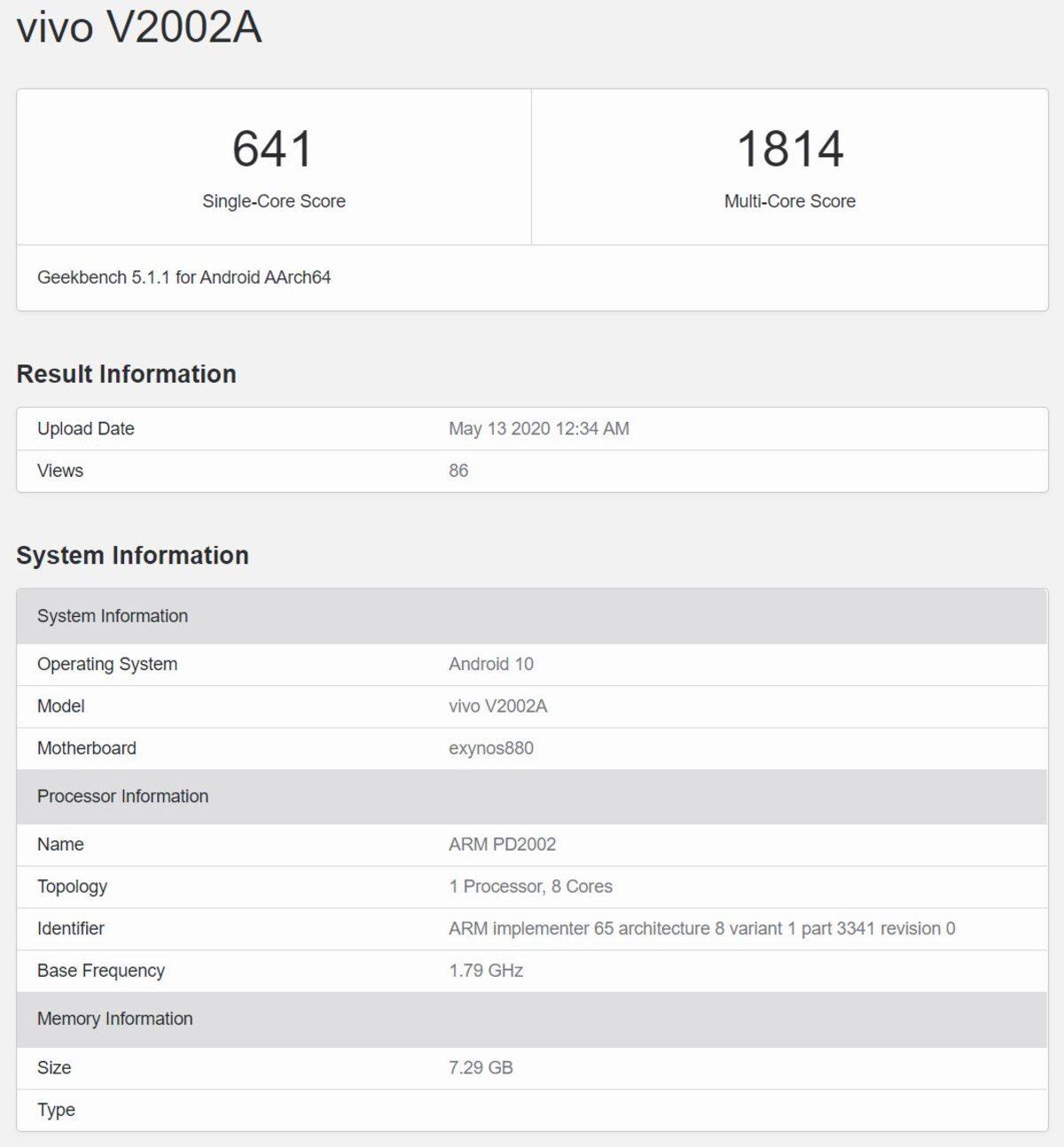Select the Motherboard value exynos880

(x=489, y=748)
